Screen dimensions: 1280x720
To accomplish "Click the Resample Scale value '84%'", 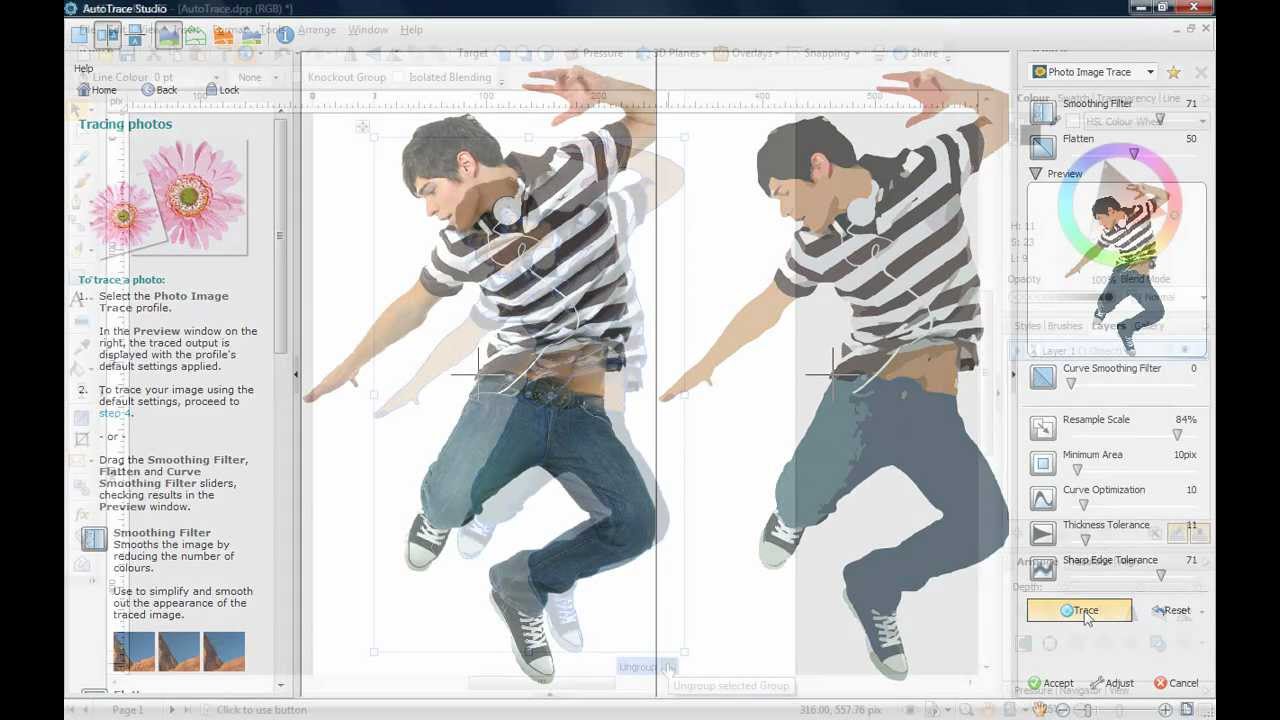I will coord(1186,419).
